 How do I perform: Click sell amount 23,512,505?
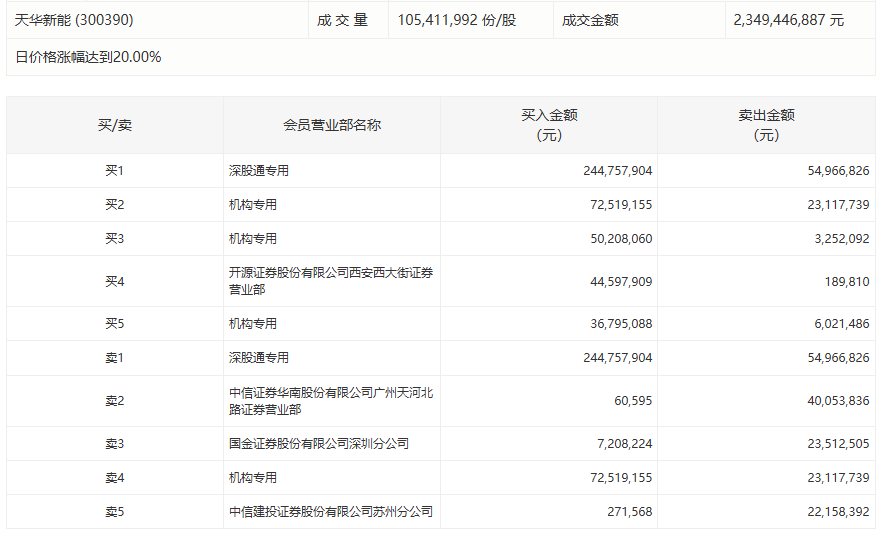[x=838, y=444]
